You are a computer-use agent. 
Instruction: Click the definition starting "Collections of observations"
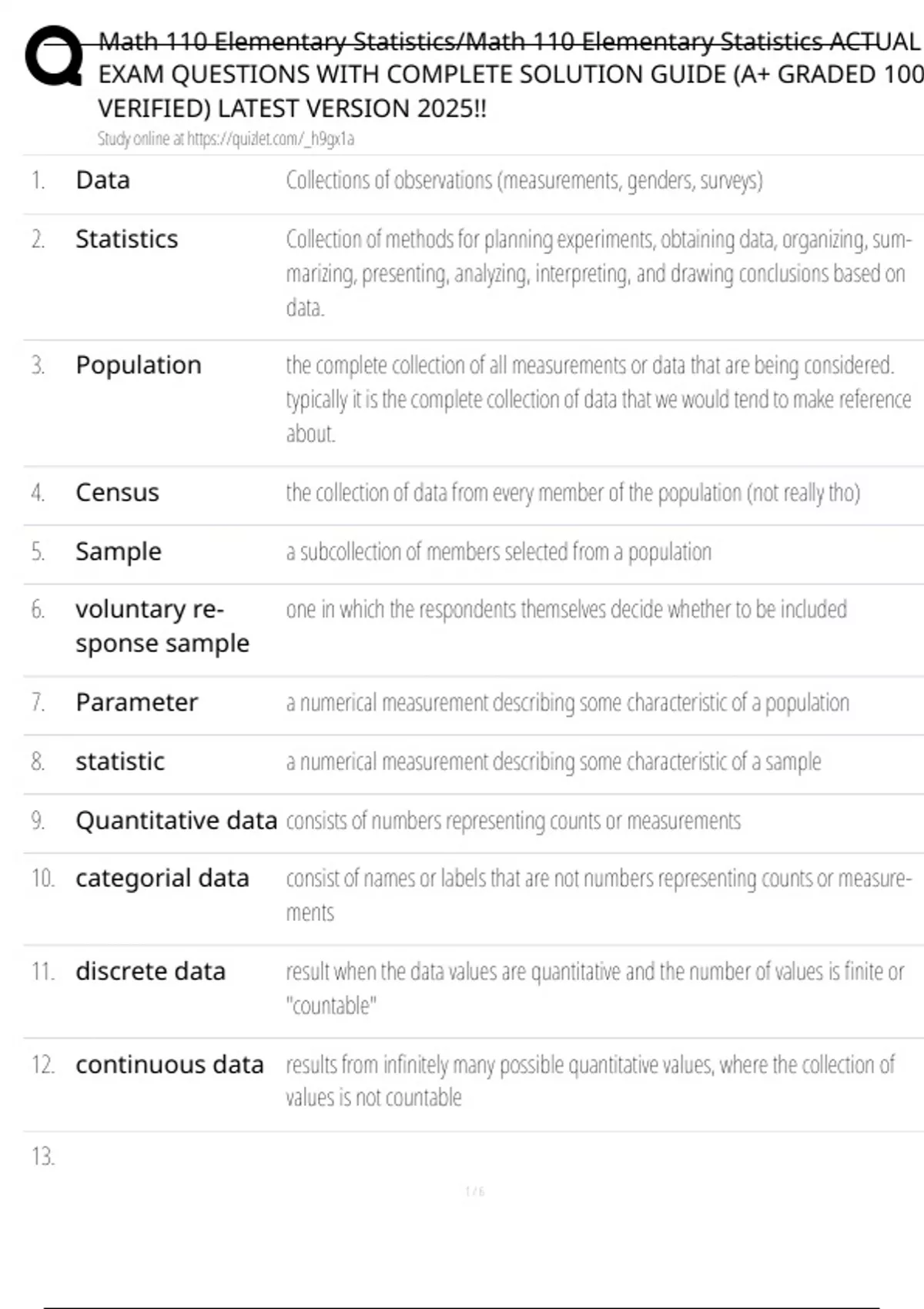(524, 180)
